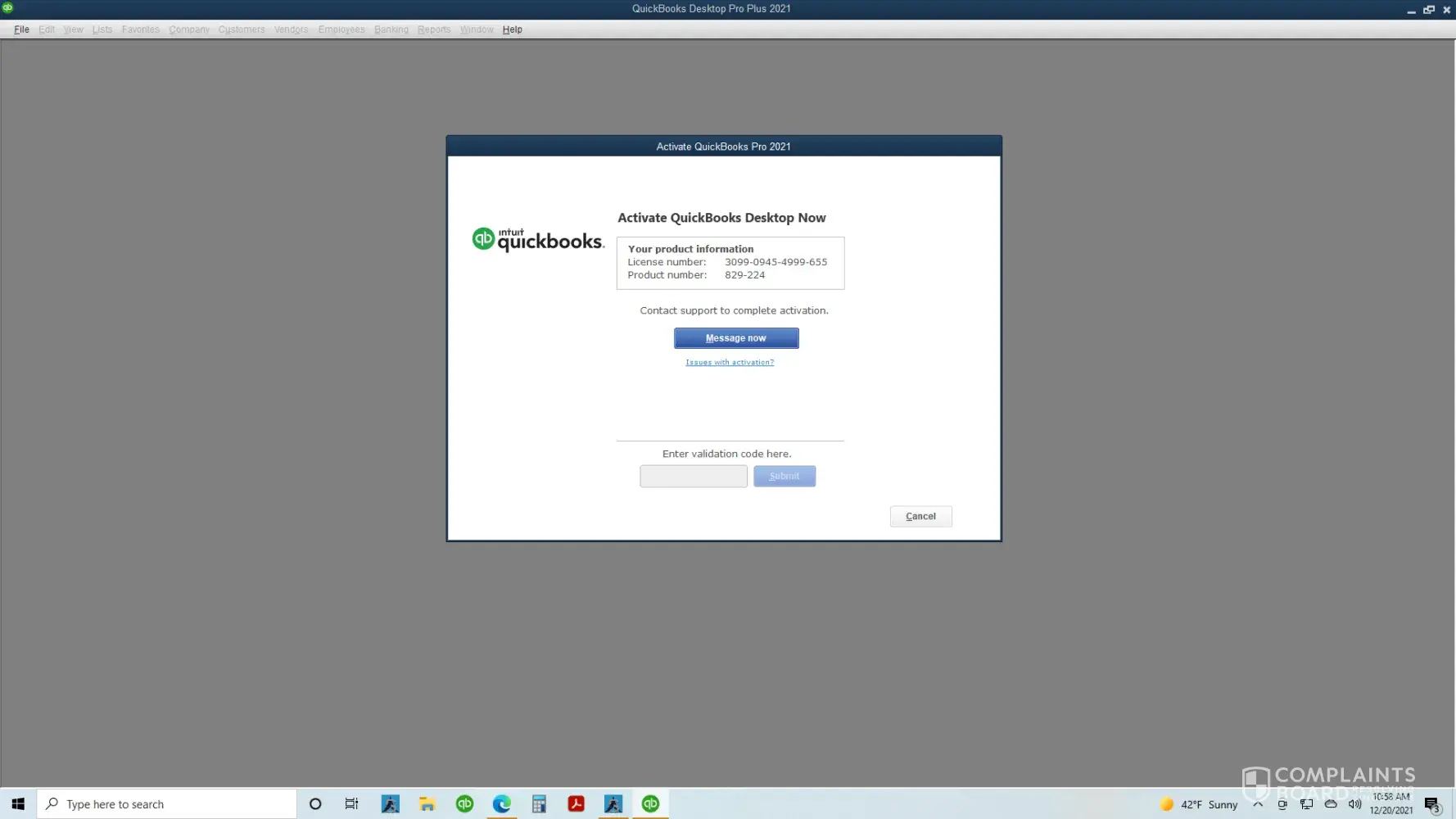1456x819 pixels.
Task: Click the active QuickBooks icon after Acrobat group
Action: [650, 804]
